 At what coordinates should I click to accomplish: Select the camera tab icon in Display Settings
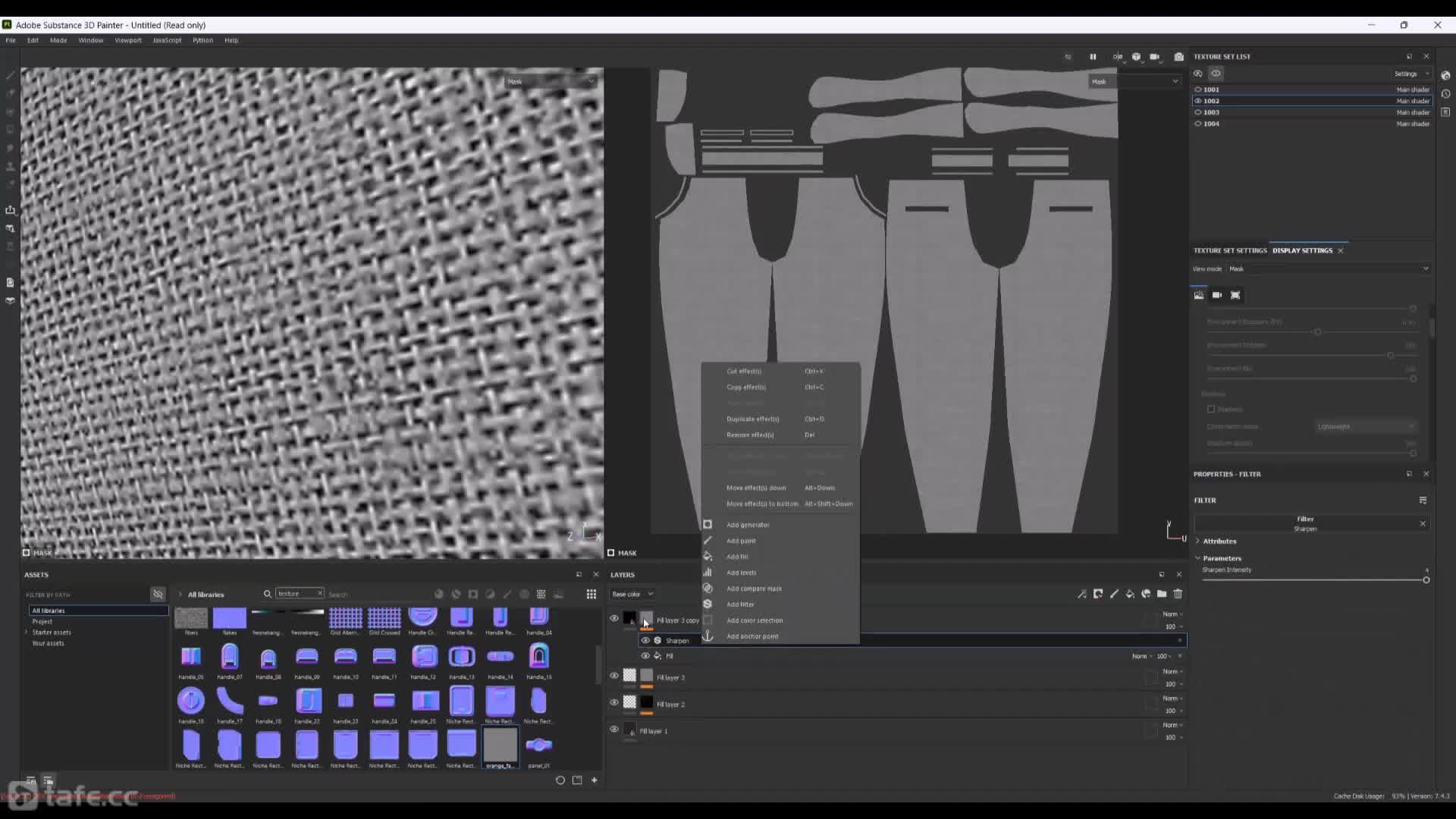1217,295
